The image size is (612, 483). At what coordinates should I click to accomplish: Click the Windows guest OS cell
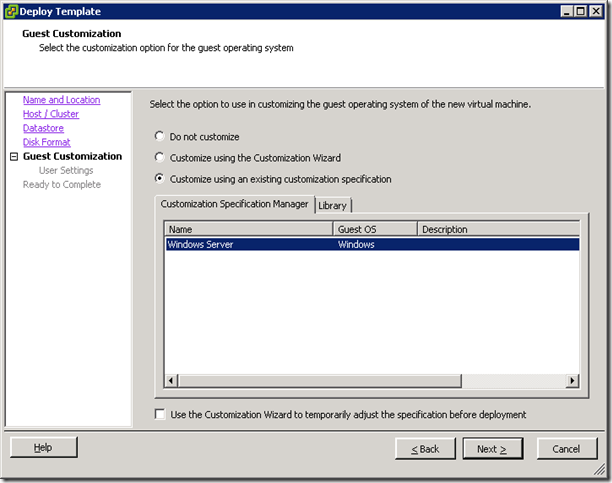[356, 244]
